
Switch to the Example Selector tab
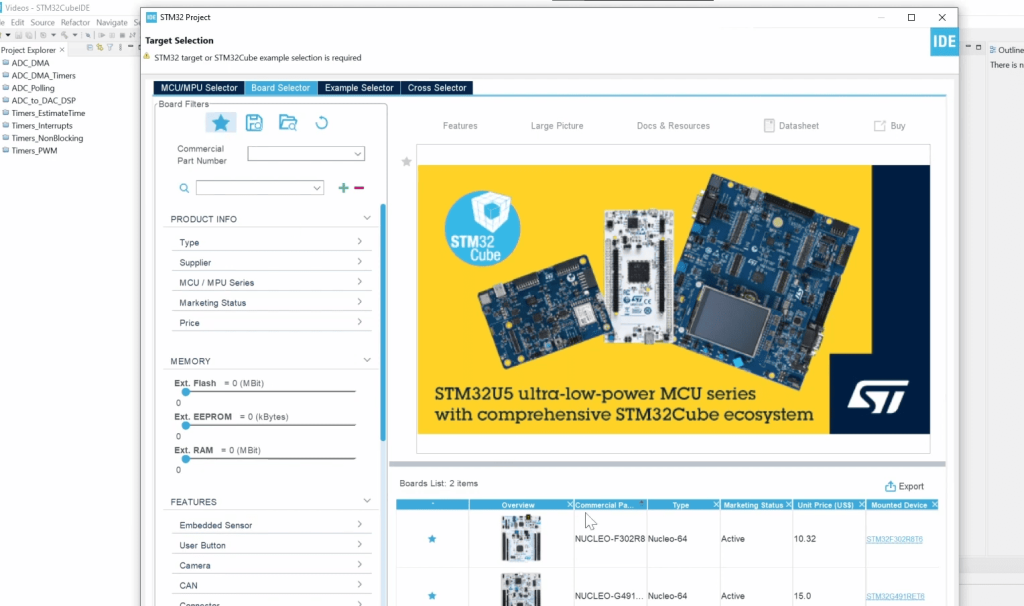[358, 87]
